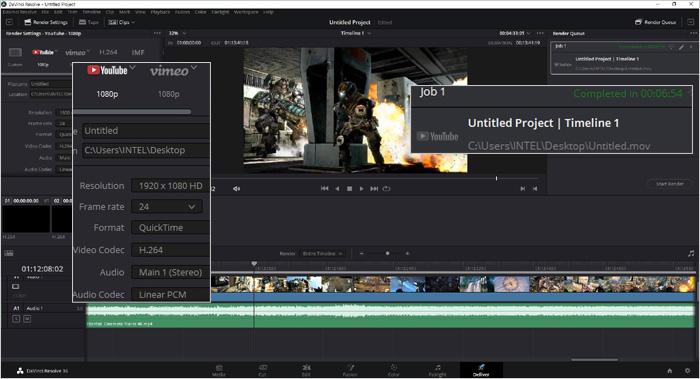The image size is (700, 379).
Task: Toggle the Render Settings panel button
Action: point(46,22)
